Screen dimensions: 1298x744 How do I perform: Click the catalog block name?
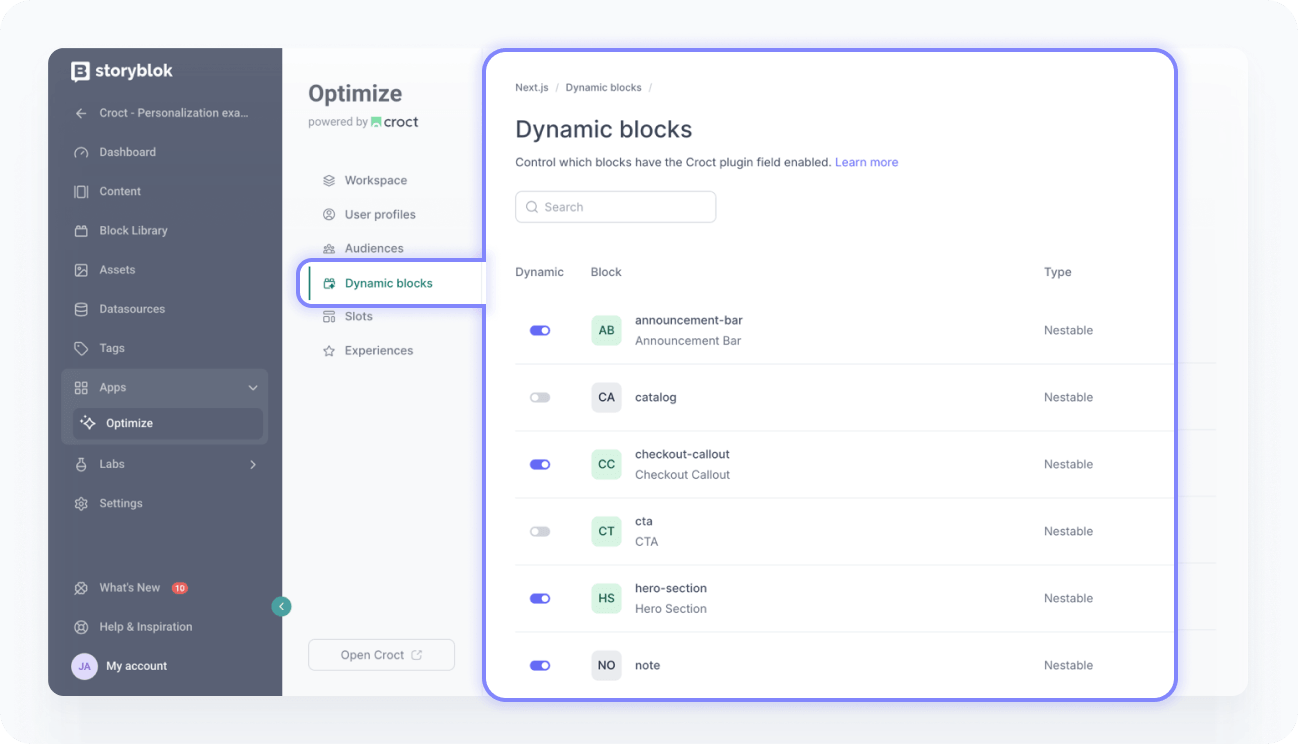[x=656, y=397]
